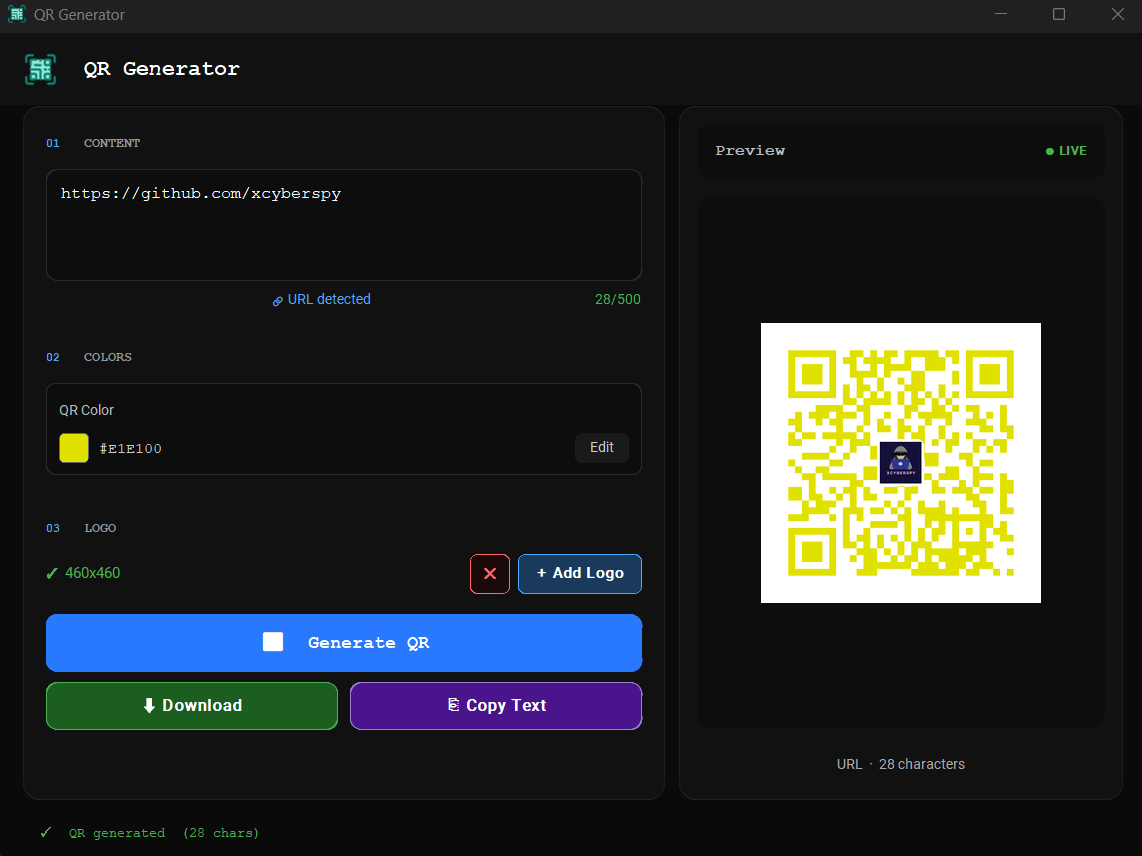
Task: Click the clipboard icon on Copy Text button
Action: click(x=453, y=704)
